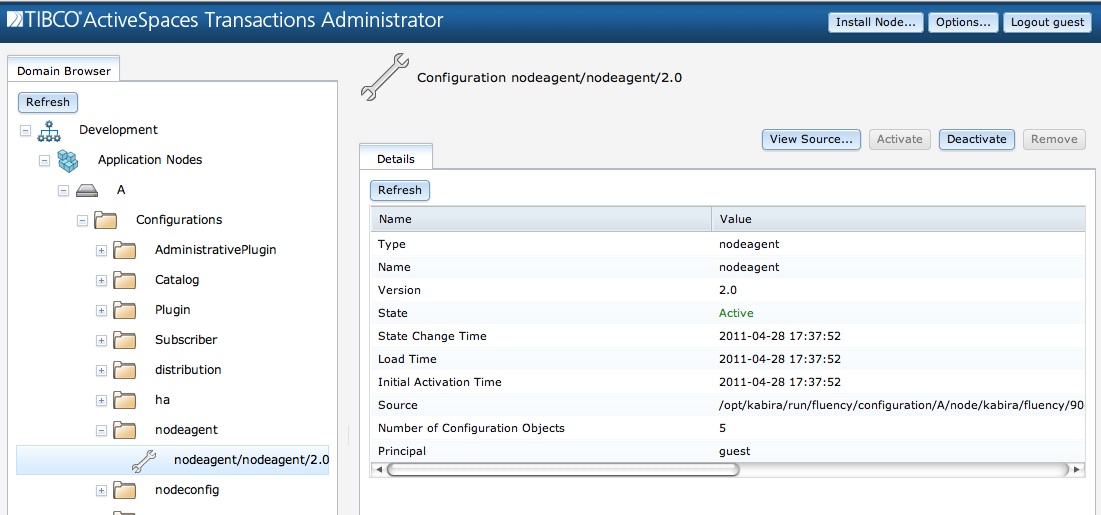Click the Plugin folder icon
Screen dimensions: 1101x515
pyautogui.click(x=124, y=311)
